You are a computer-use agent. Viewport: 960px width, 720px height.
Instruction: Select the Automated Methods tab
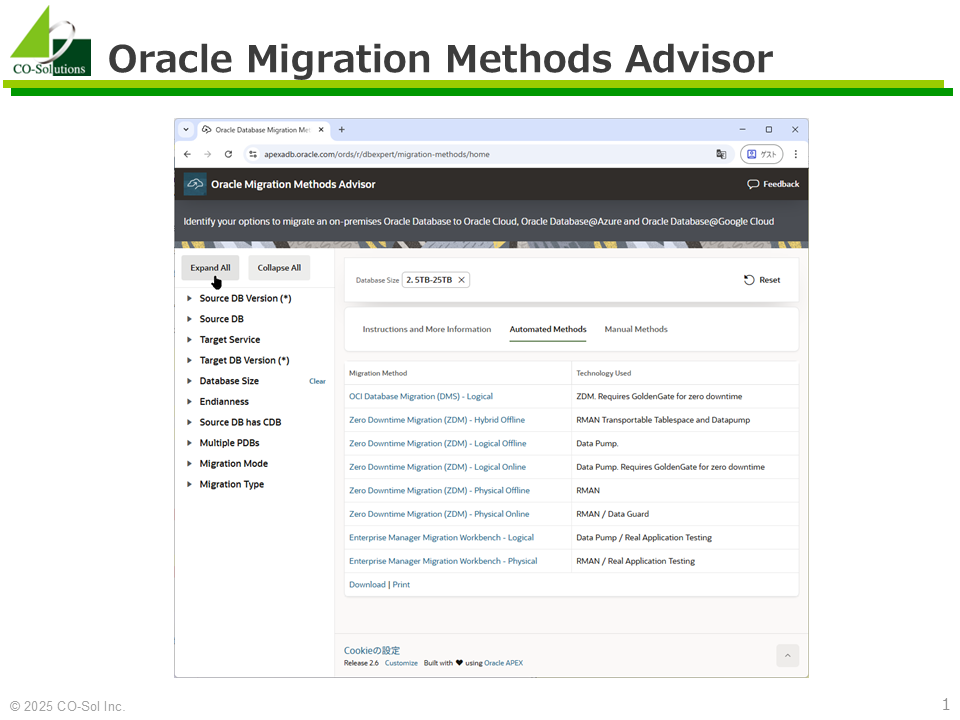(x=548, y=329)
